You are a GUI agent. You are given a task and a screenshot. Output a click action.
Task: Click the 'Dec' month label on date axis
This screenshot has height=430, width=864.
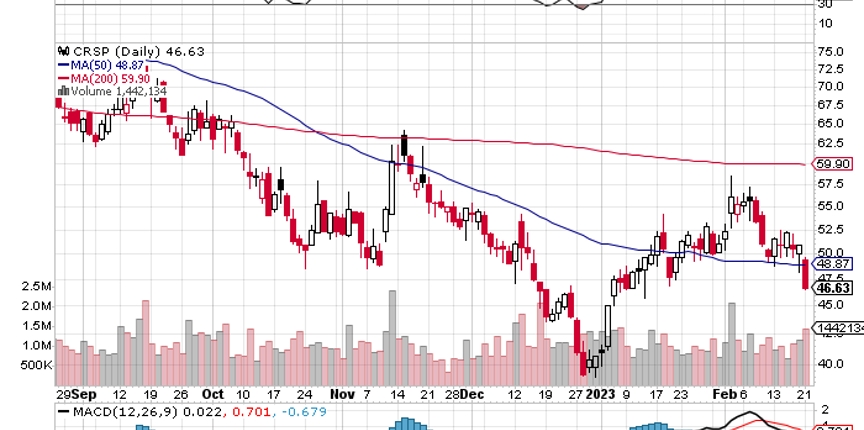point(472,395)
